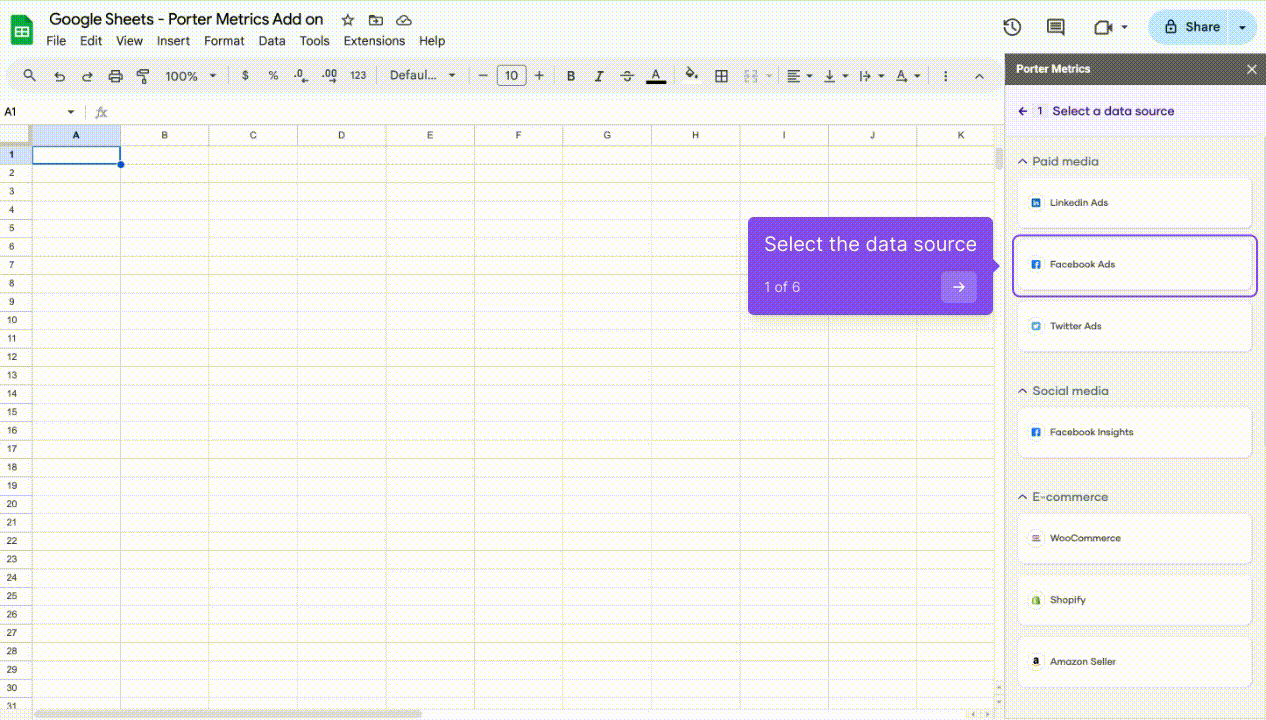
Task: Open horizontal align dropdown
Action: [x=799, y=76]
